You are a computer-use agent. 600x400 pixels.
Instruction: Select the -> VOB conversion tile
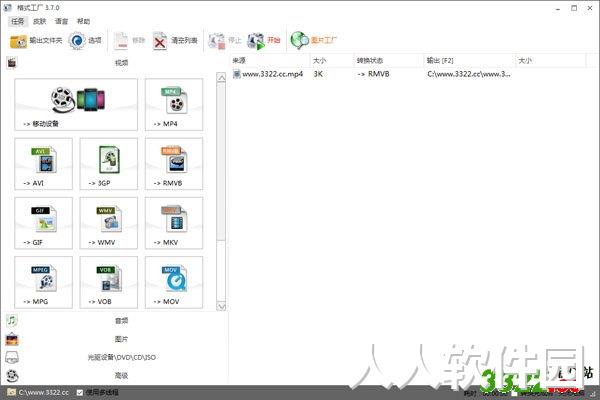[108, 282]
